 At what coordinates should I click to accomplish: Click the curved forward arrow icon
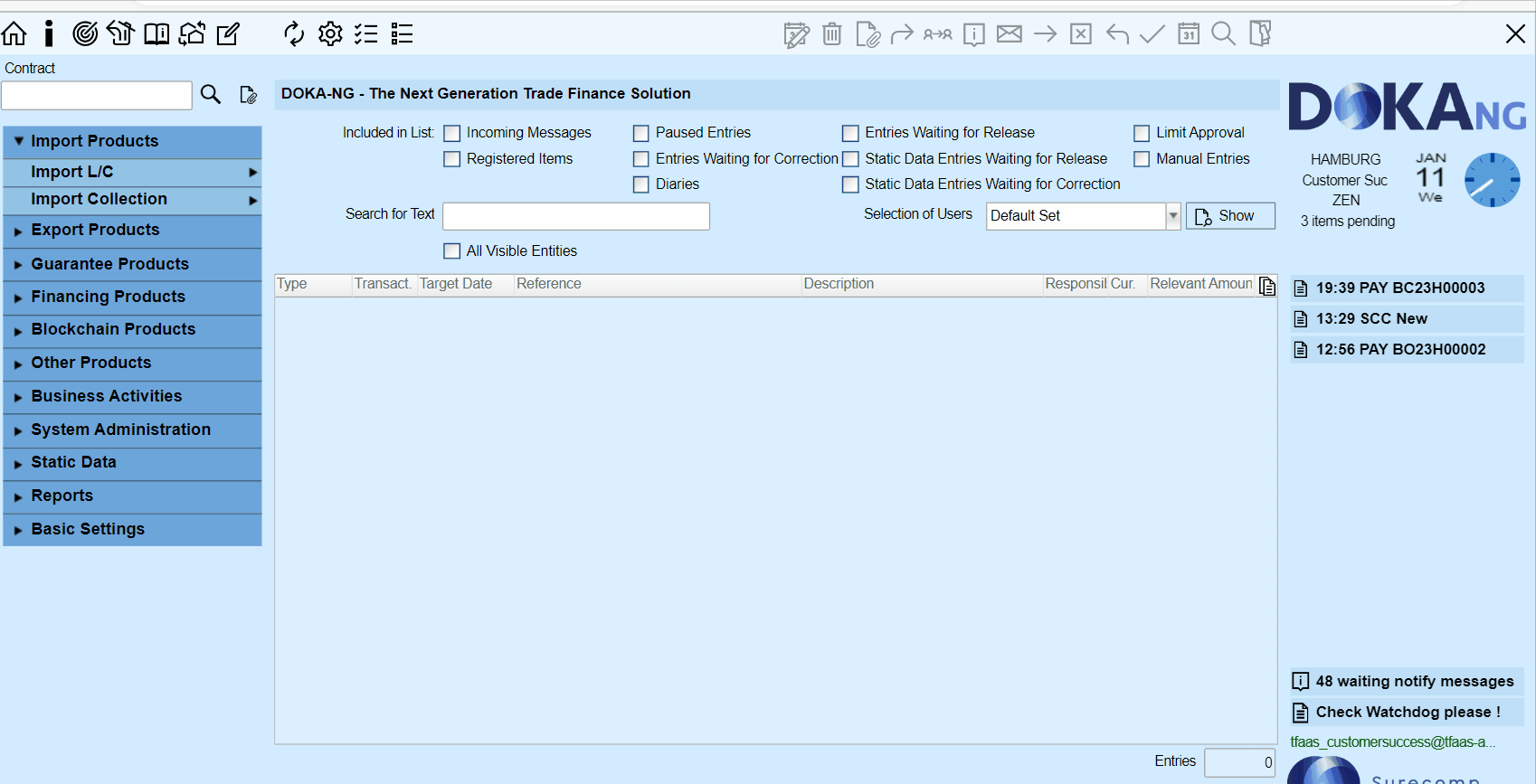pyautogui.click(x=902, y=34)
